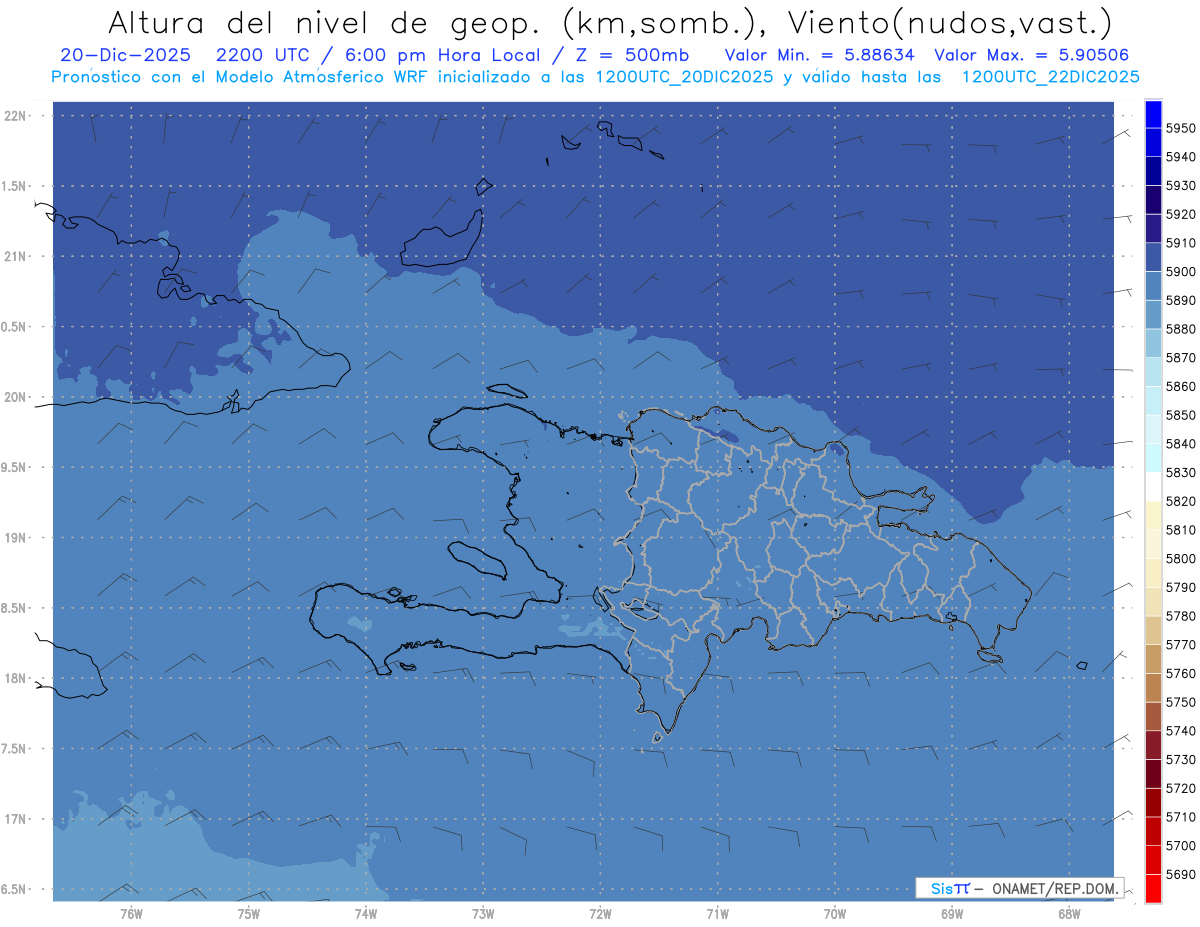Click the '69W' longitude label
Image resolution: width=1200 pixels, height=927 pixels.
952,914
